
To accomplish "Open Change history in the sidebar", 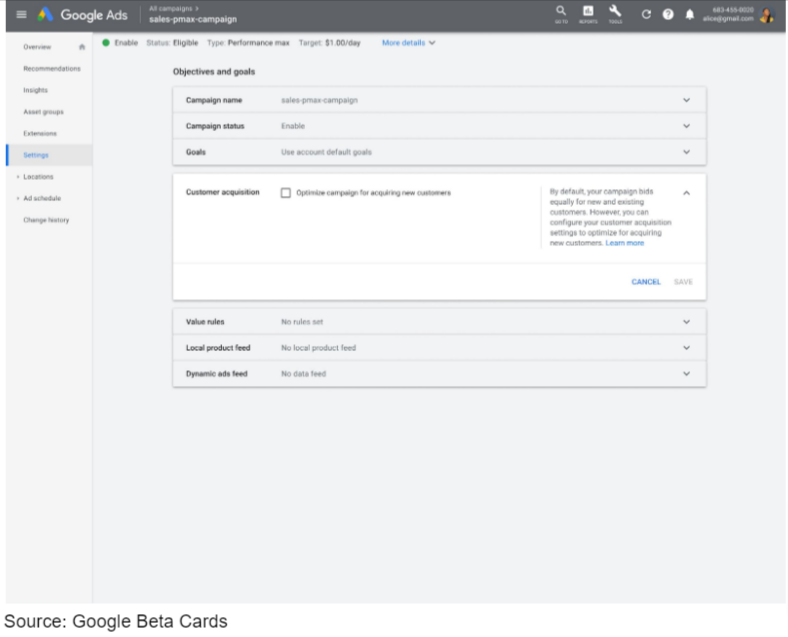I will point(46,220).
